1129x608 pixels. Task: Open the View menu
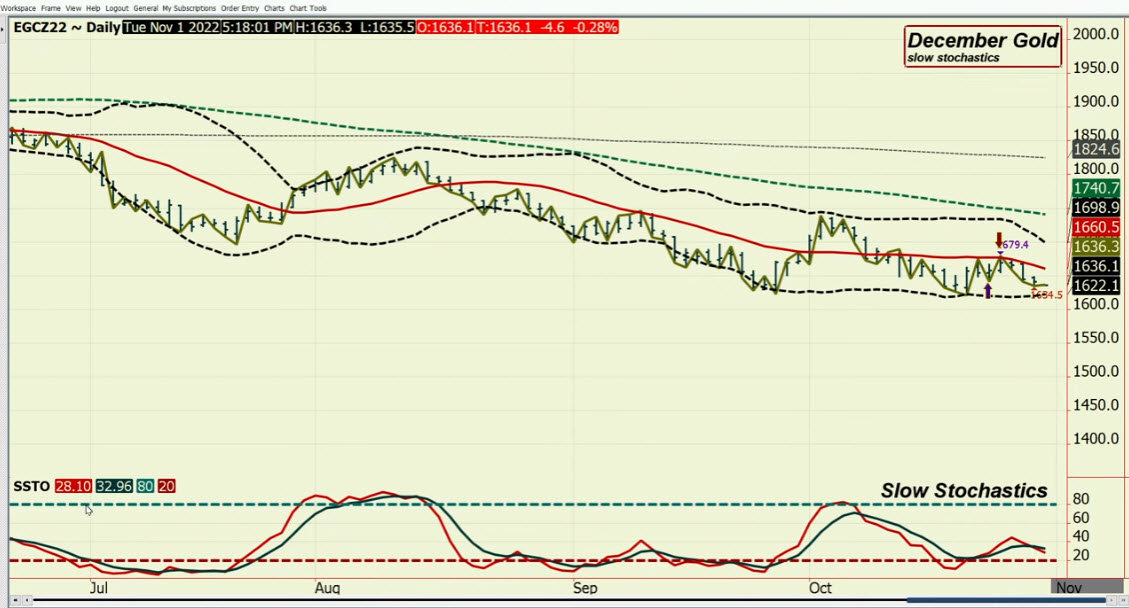point(73,7)
